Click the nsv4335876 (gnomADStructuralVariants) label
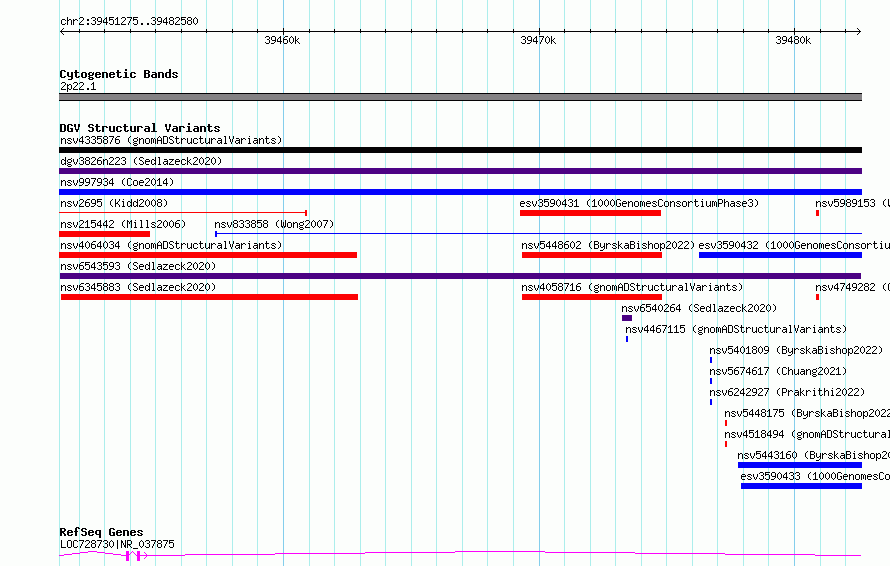This screenshot has width=890, height=566. pos(171,140)
